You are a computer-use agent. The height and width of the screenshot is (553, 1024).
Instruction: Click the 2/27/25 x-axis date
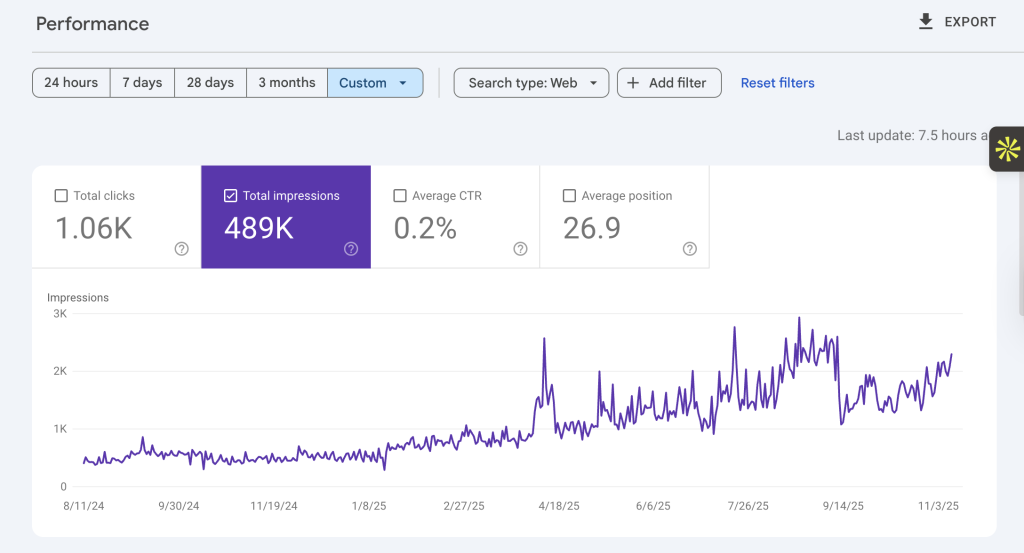click(464, 506)
